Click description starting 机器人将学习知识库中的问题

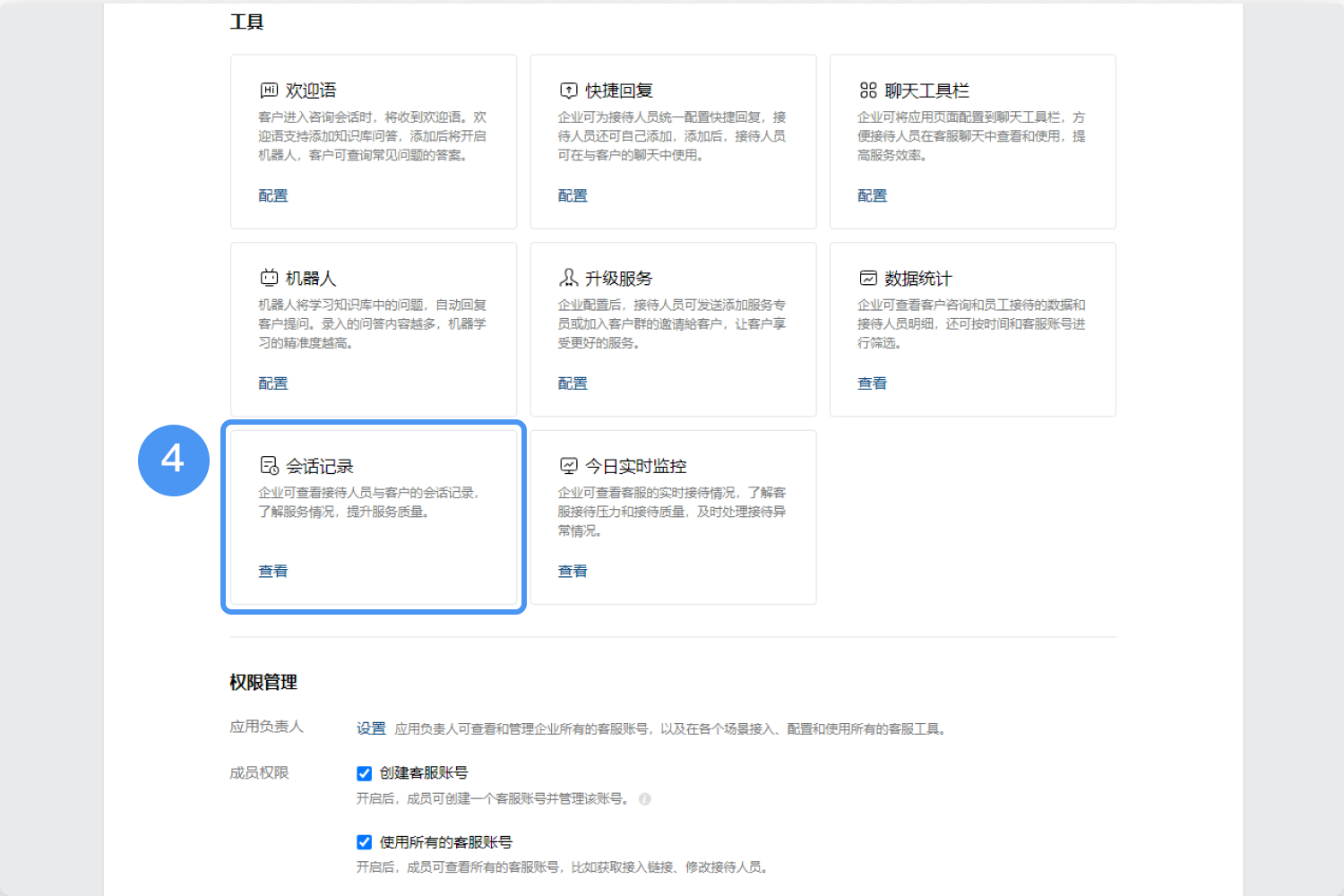[373, 323]
